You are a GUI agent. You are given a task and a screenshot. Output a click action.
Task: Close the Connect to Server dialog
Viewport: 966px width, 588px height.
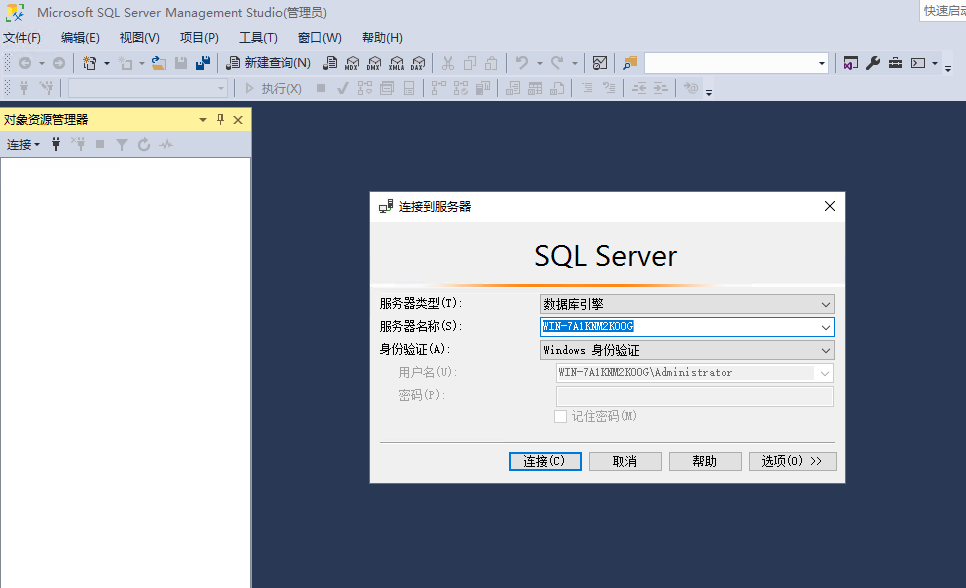830,206
